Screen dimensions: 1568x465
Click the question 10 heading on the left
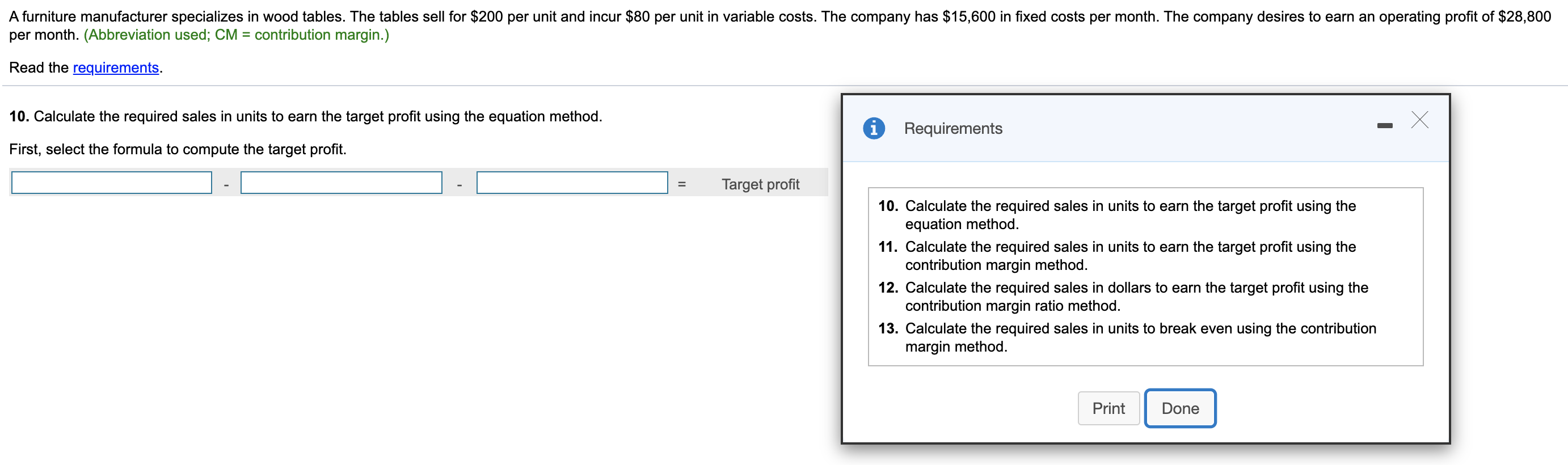point(306,116)
